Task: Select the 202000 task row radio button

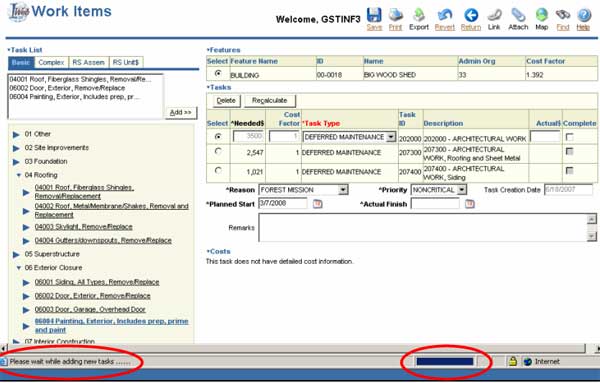Action: click(218, 136)
